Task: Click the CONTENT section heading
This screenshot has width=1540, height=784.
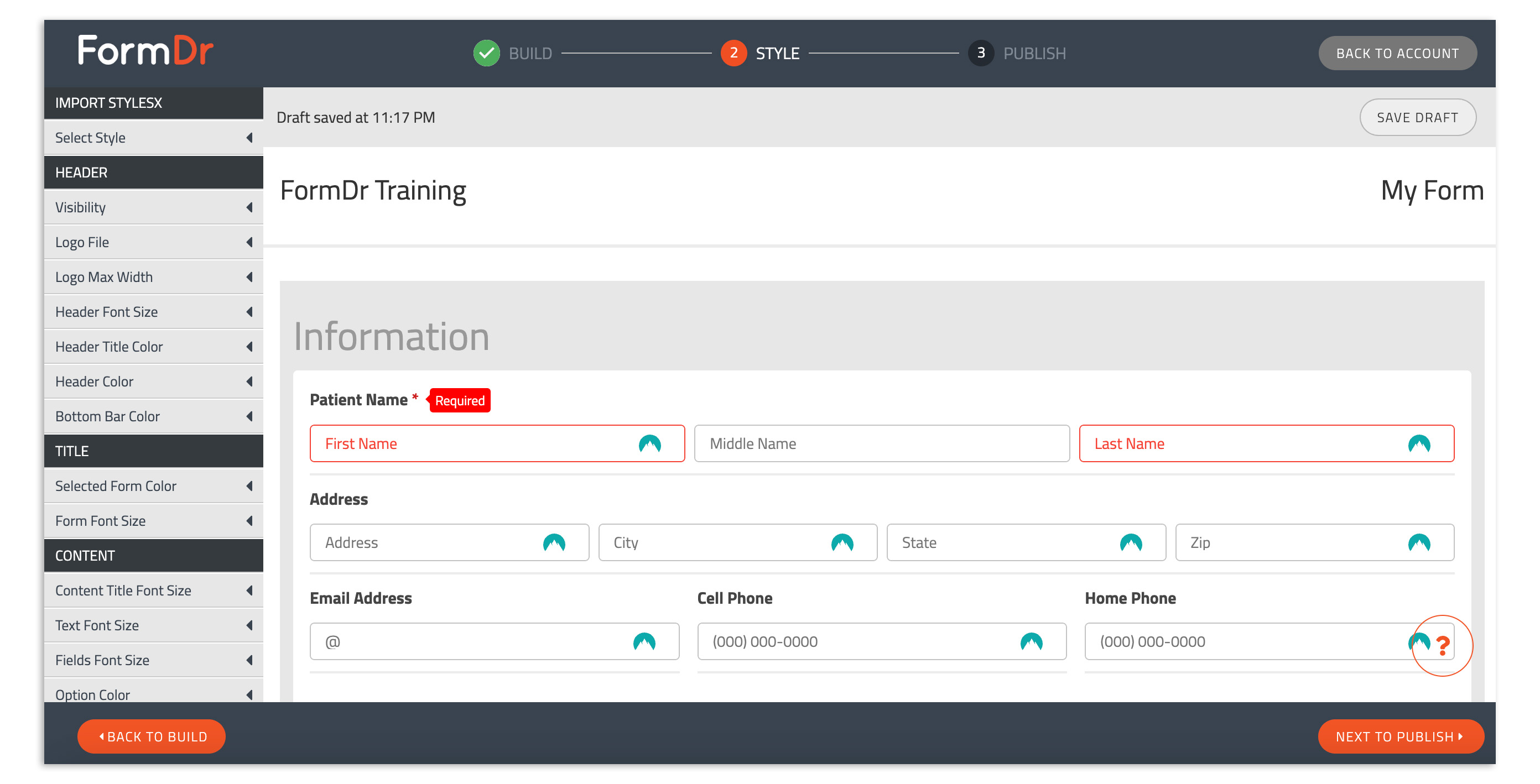Action: coord(154,556)
